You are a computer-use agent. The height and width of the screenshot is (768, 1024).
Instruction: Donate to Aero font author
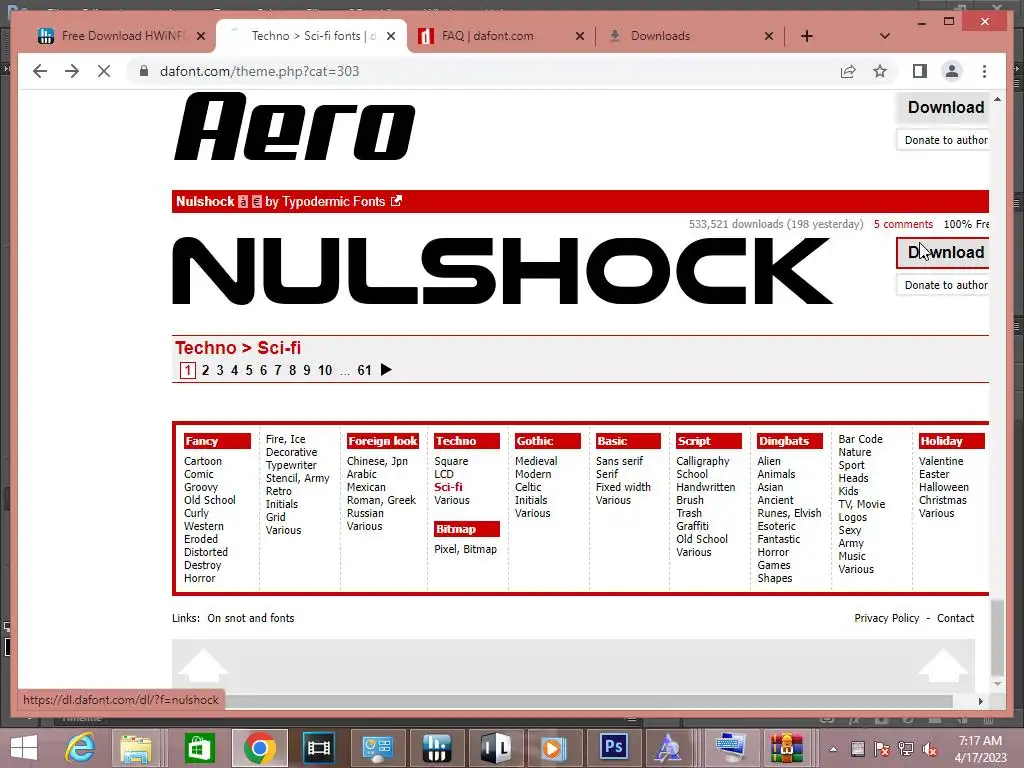tap(945, 140)
